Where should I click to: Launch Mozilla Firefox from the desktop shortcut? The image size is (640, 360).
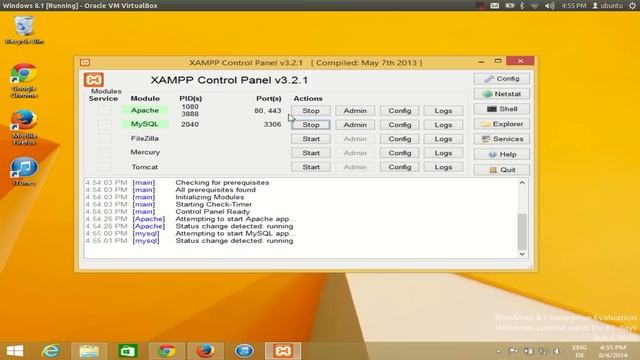point(24,127)
